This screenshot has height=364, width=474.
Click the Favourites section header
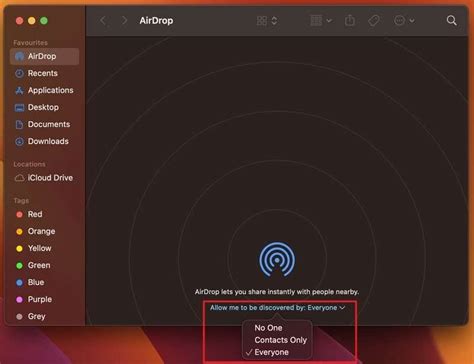pyautogui.click(x=30, y=43)
